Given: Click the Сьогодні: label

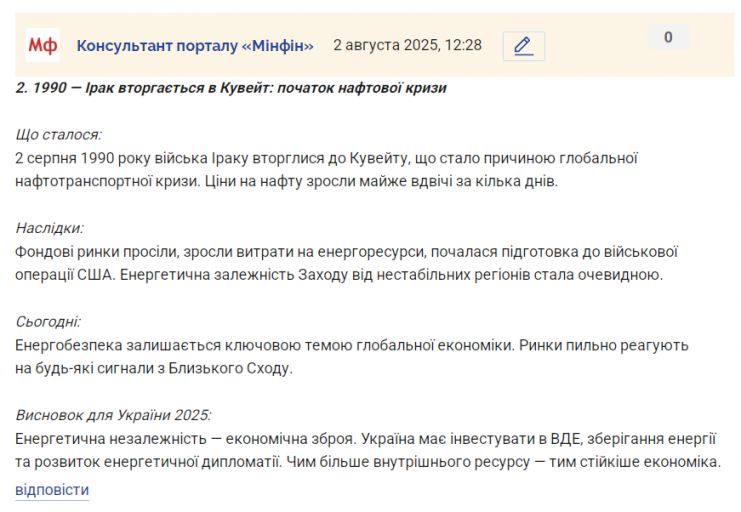Looking at the screenshot, I should pyautogui.click(x=48, y=322).
